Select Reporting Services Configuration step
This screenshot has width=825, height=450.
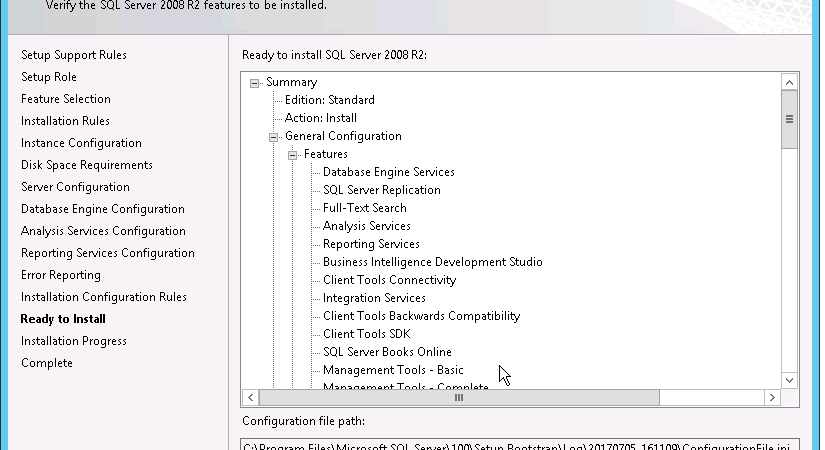coord(108,253)
